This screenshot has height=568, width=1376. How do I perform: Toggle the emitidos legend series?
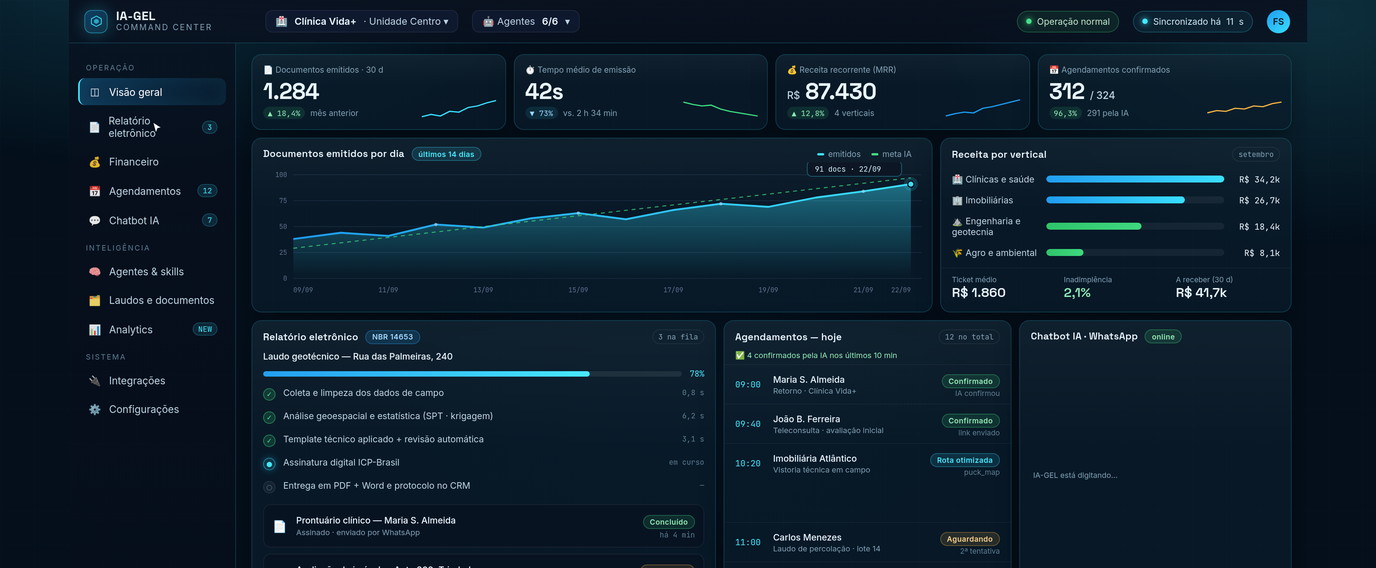[838, 154]
